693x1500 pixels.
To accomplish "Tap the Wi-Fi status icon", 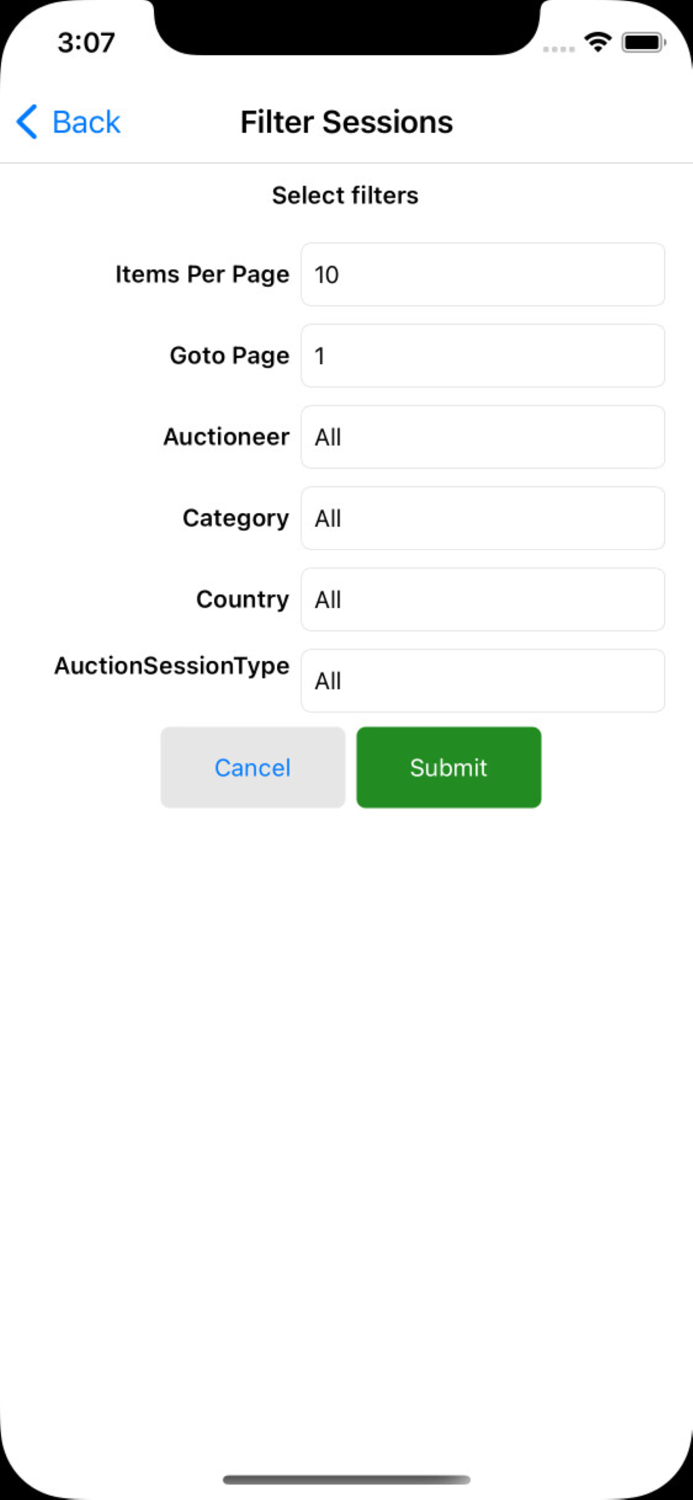I will pos(598,42).
